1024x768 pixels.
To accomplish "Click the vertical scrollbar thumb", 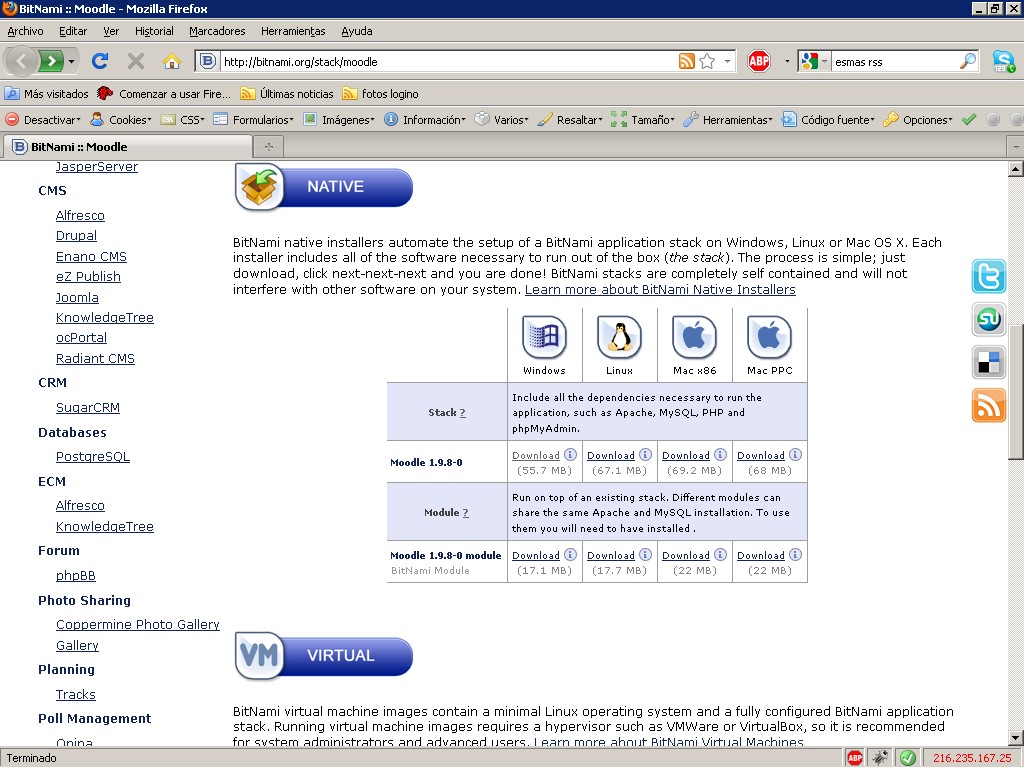I will (x=1016, y=391).
